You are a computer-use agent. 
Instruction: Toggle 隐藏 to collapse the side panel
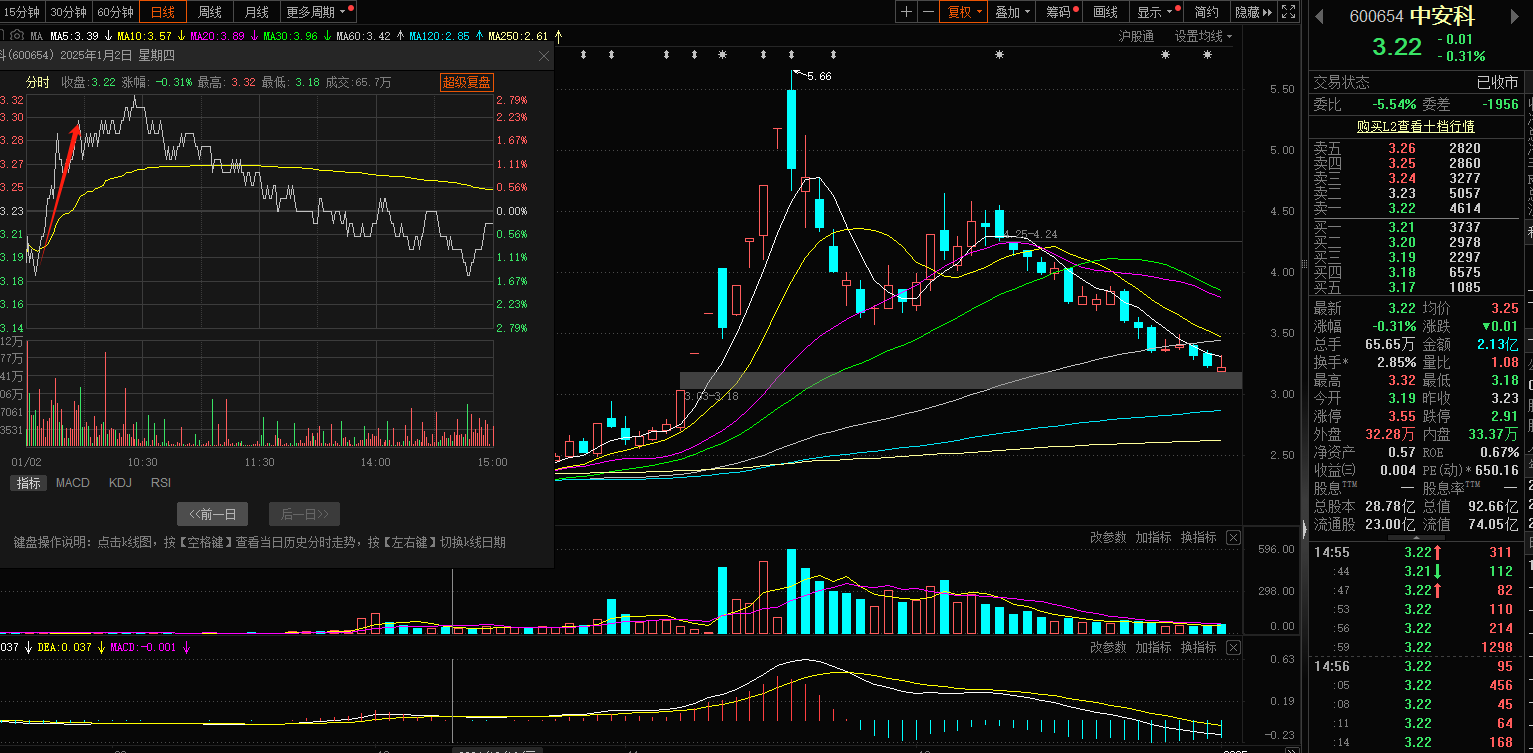click(1253, 12)
